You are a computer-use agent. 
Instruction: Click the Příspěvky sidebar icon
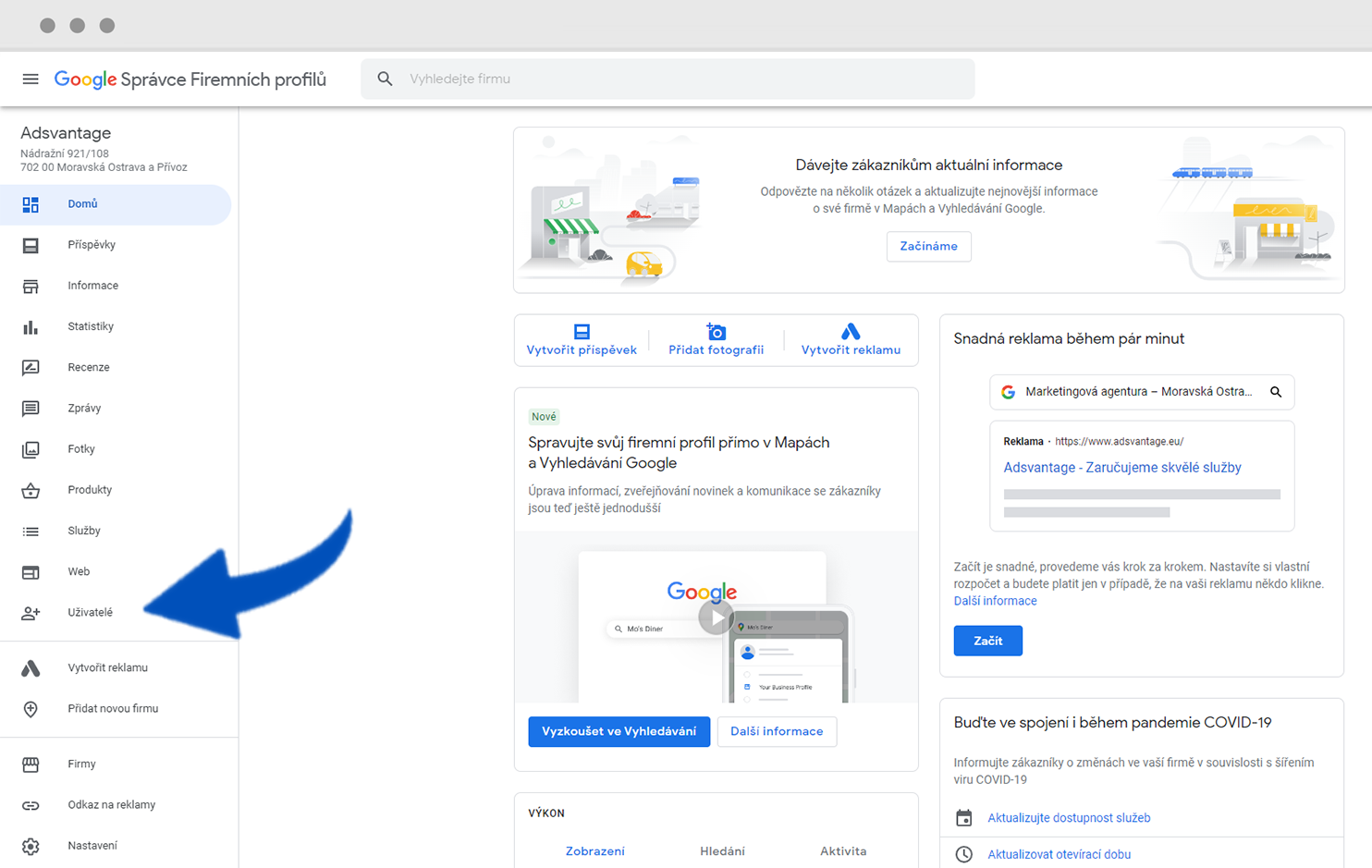[x=31, y=245]
